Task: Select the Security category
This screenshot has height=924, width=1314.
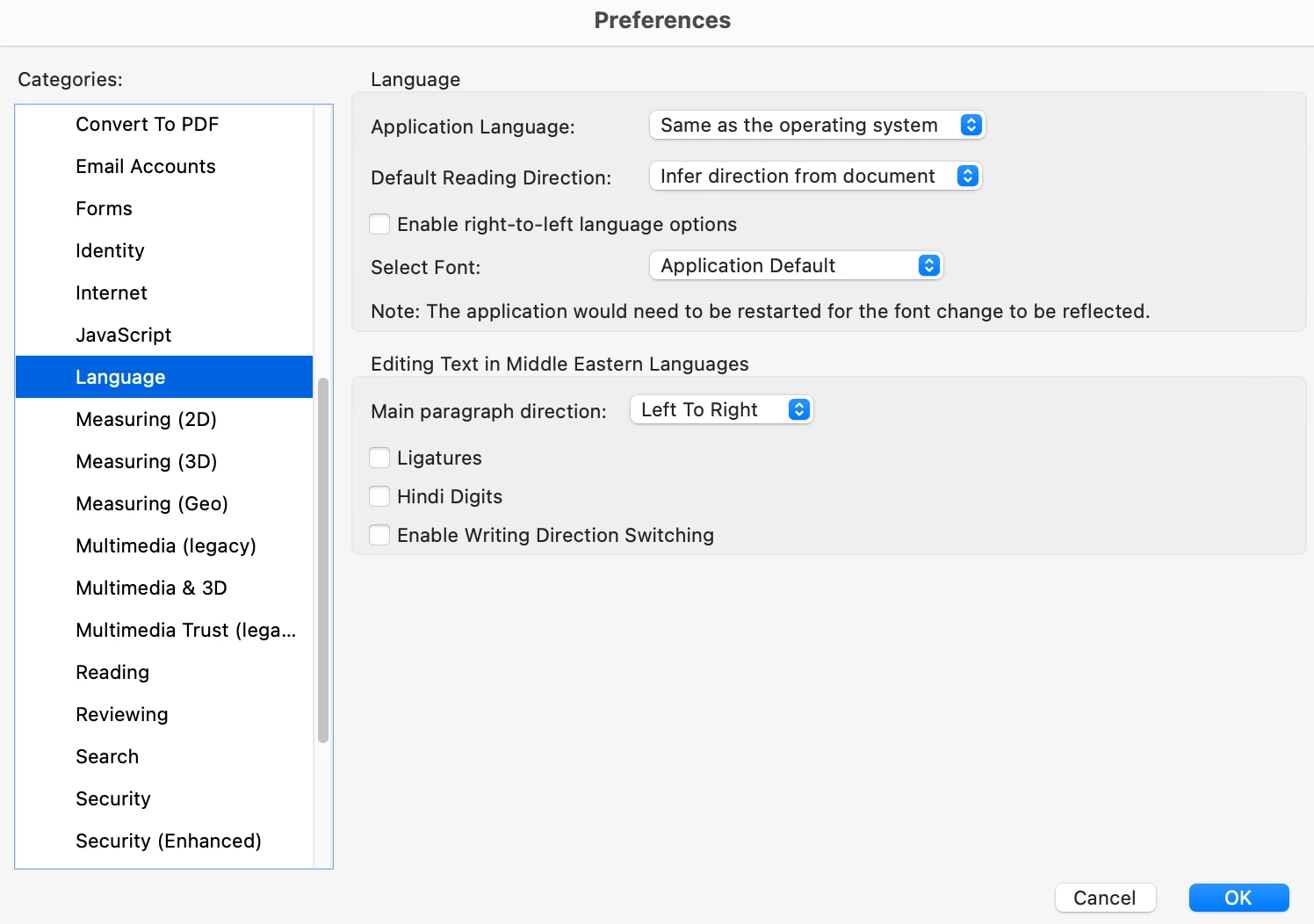Action: [113, 799]
